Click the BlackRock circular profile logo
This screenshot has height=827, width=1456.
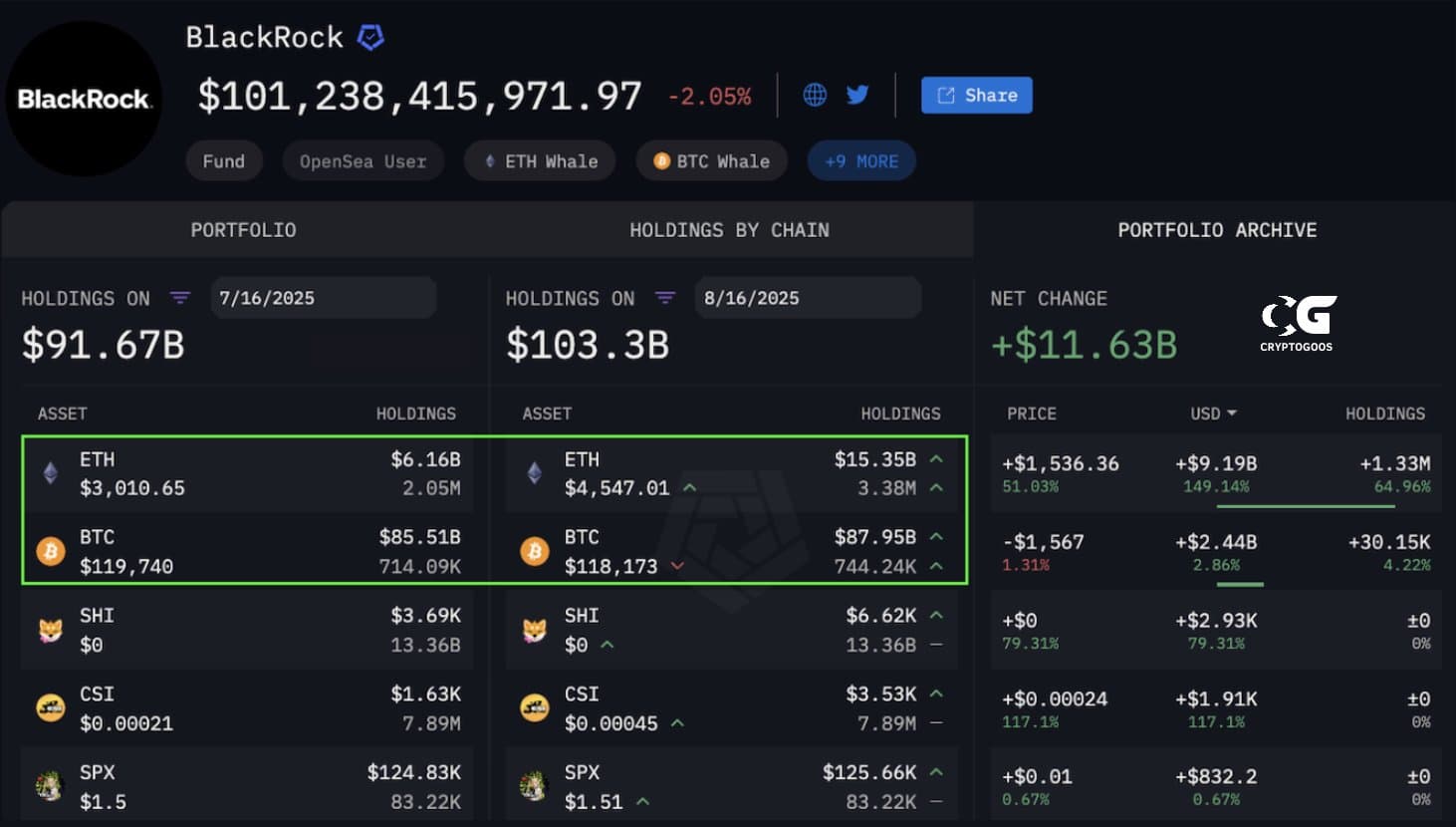click(84, 97)
